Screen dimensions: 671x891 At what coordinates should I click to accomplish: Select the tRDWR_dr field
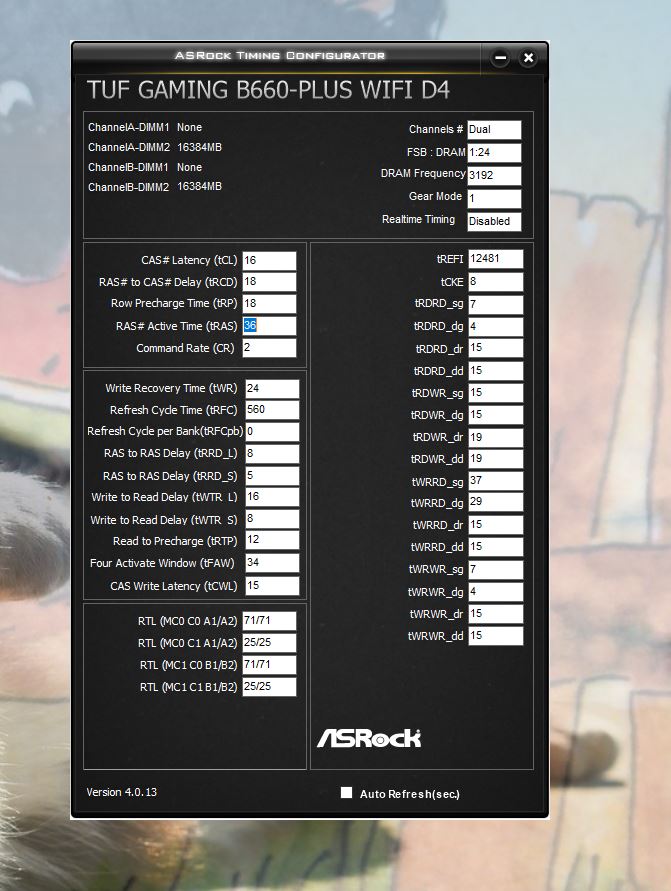[x=496, y=438]
